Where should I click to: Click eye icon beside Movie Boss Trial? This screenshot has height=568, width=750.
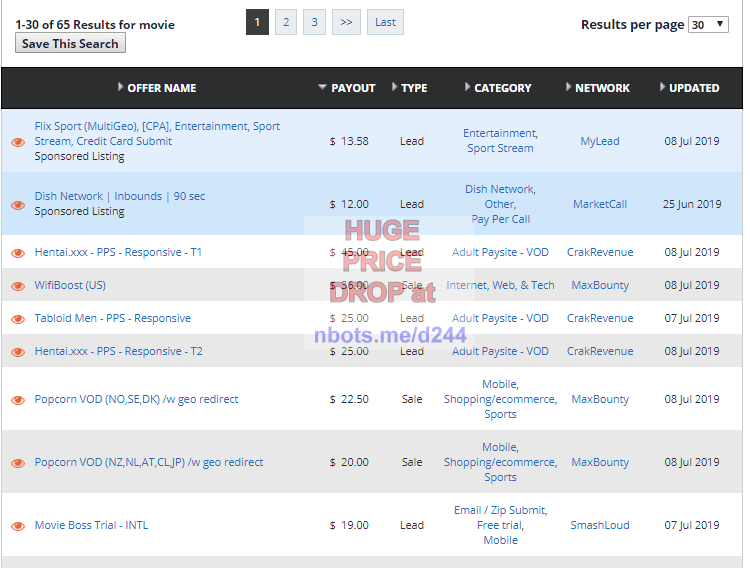[x=18, y=526]
